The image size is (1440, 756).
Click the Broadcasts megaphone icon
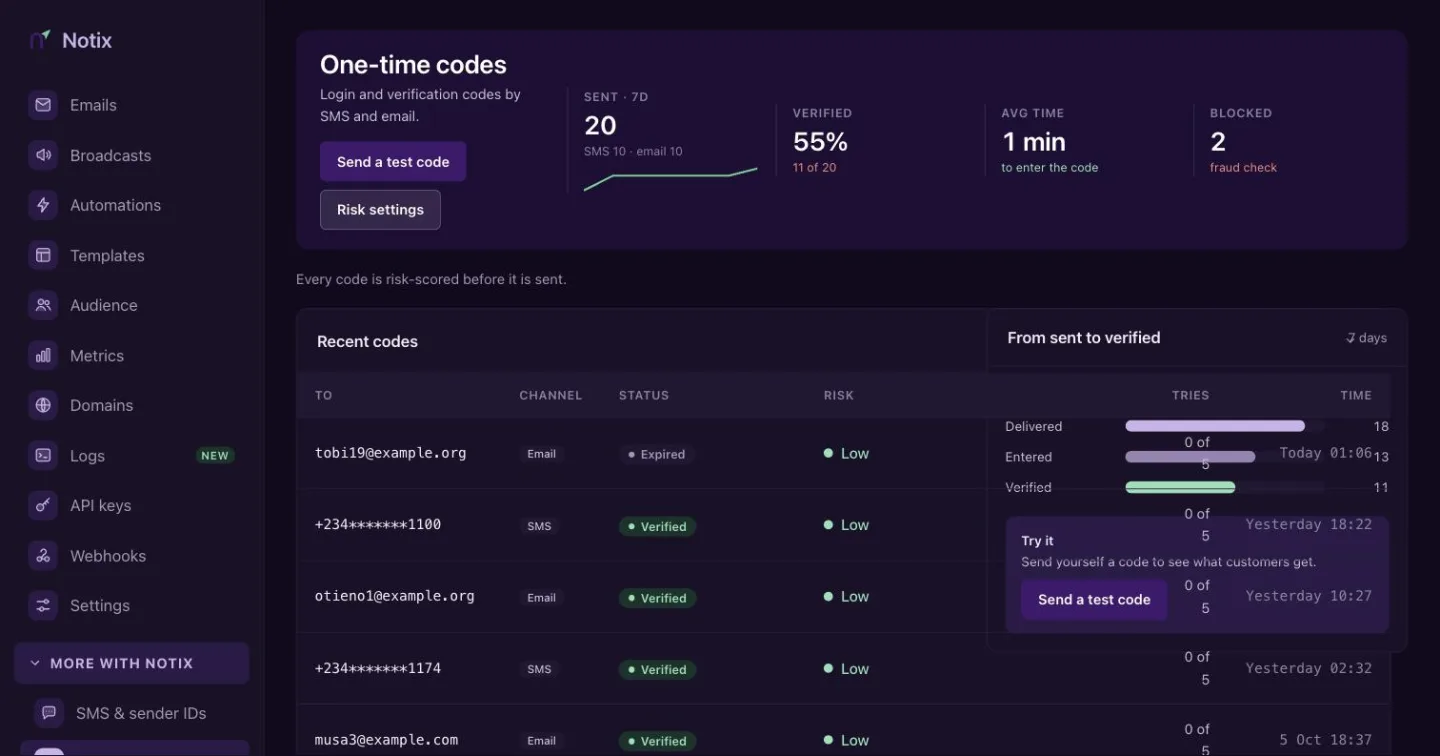pyautogui.click(x=43, y=155)
